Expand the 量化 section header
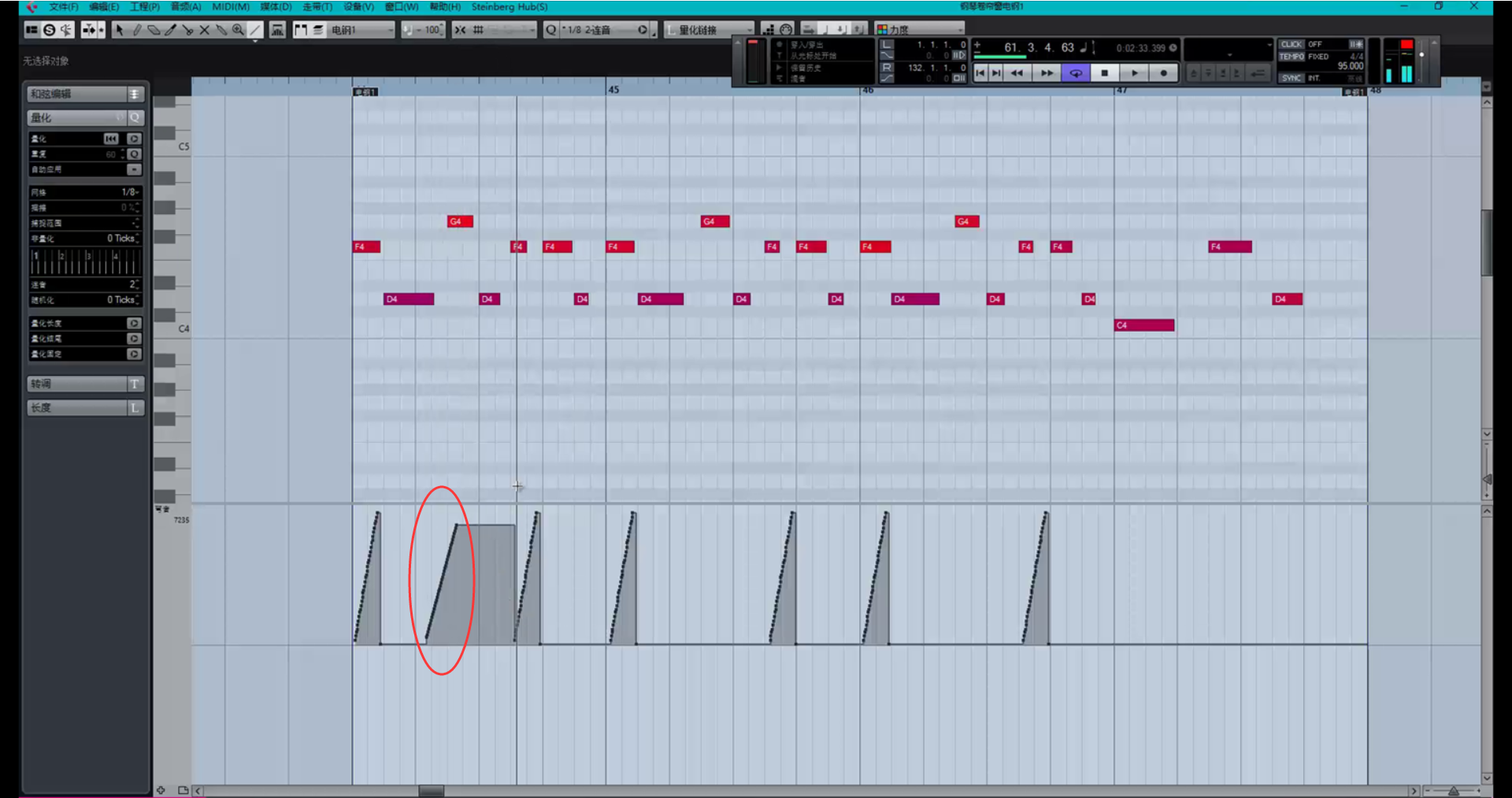 [85, 118]
